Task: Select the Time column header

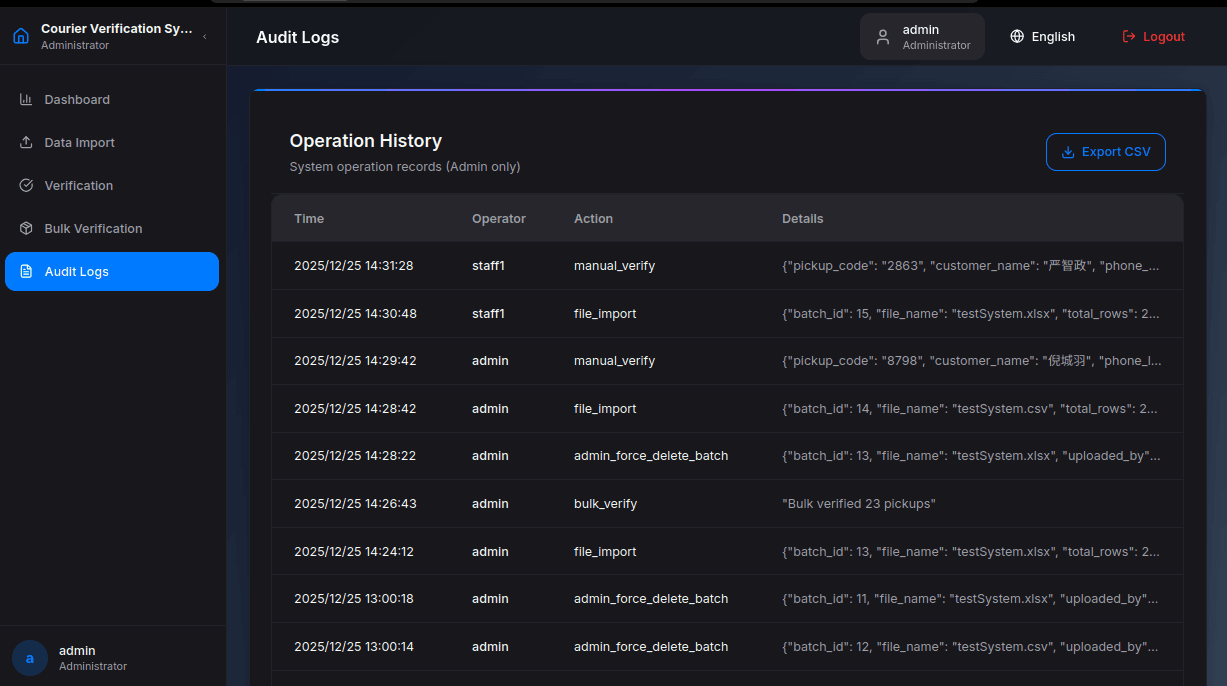Action: tap(309, 219)
